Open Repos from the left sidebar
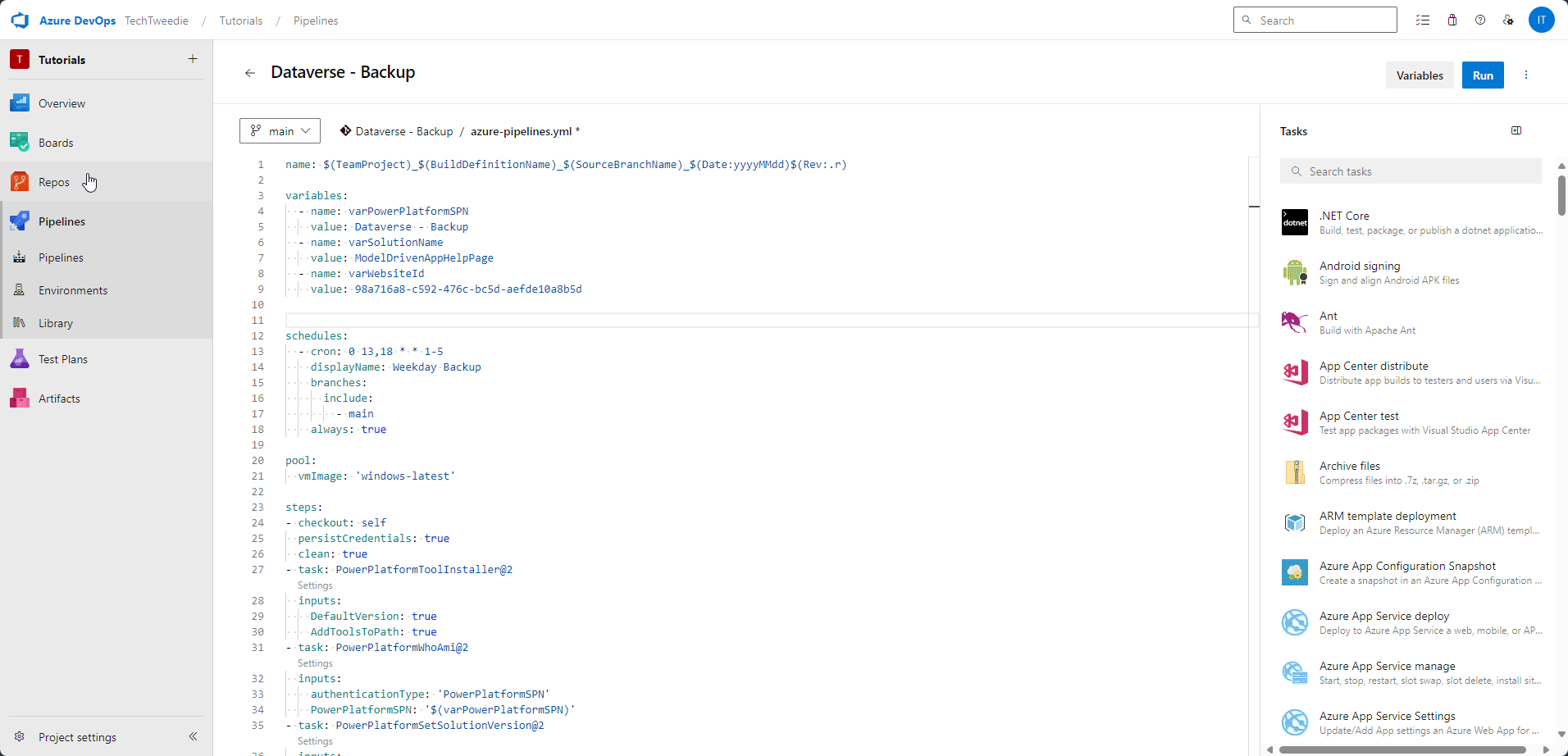This screenshot has height=756, width=1568. 53,181
